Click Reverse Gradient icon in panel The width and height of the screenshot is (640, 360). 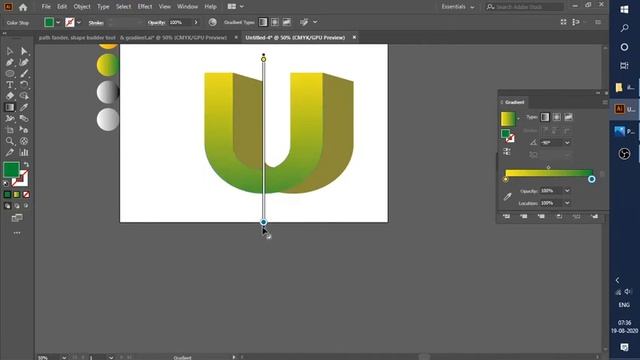point(507,152)
